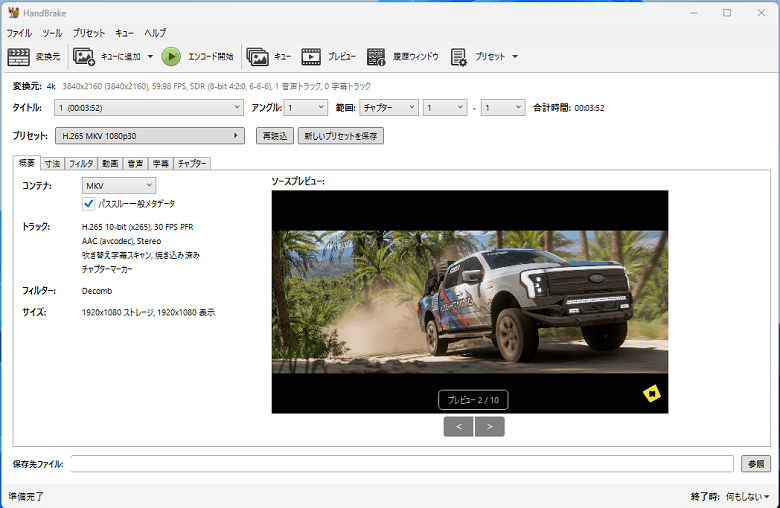Open the start chapter dropdown
This screenshot has height=508, width=780.
pos(445,107)
